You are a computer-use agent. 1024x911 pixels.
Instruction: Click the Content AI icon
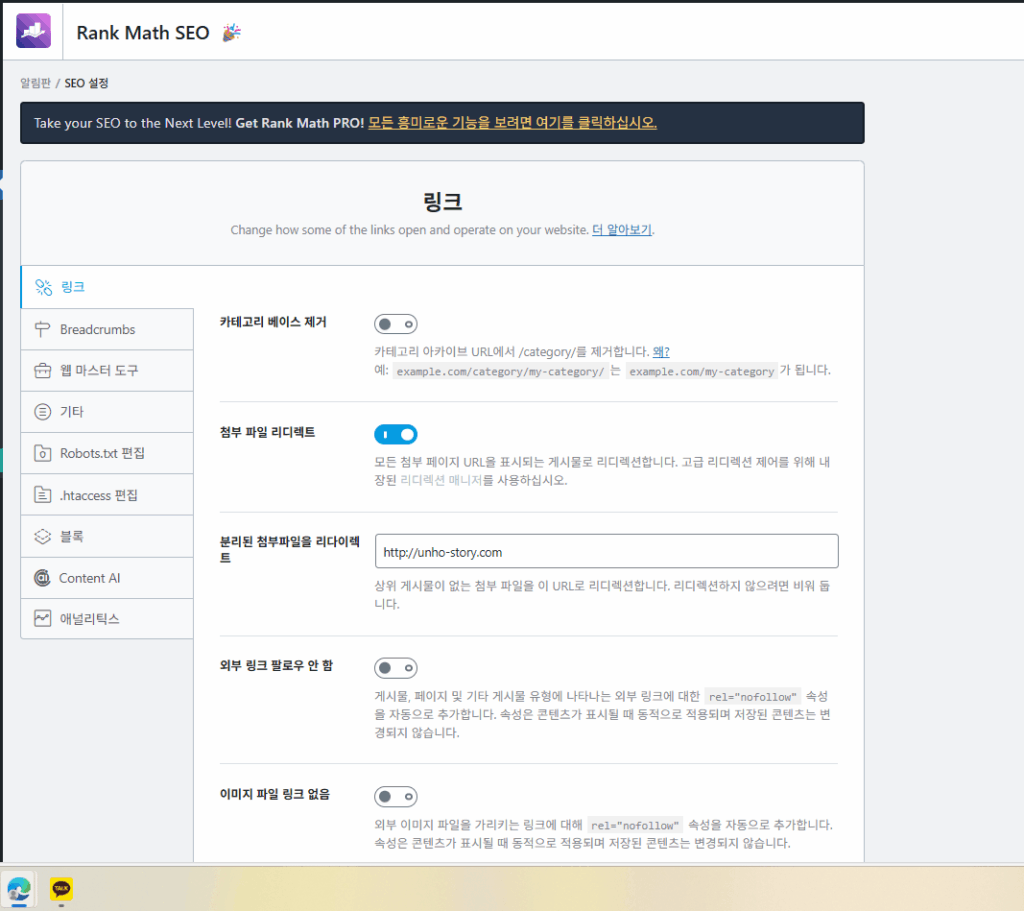42,578
